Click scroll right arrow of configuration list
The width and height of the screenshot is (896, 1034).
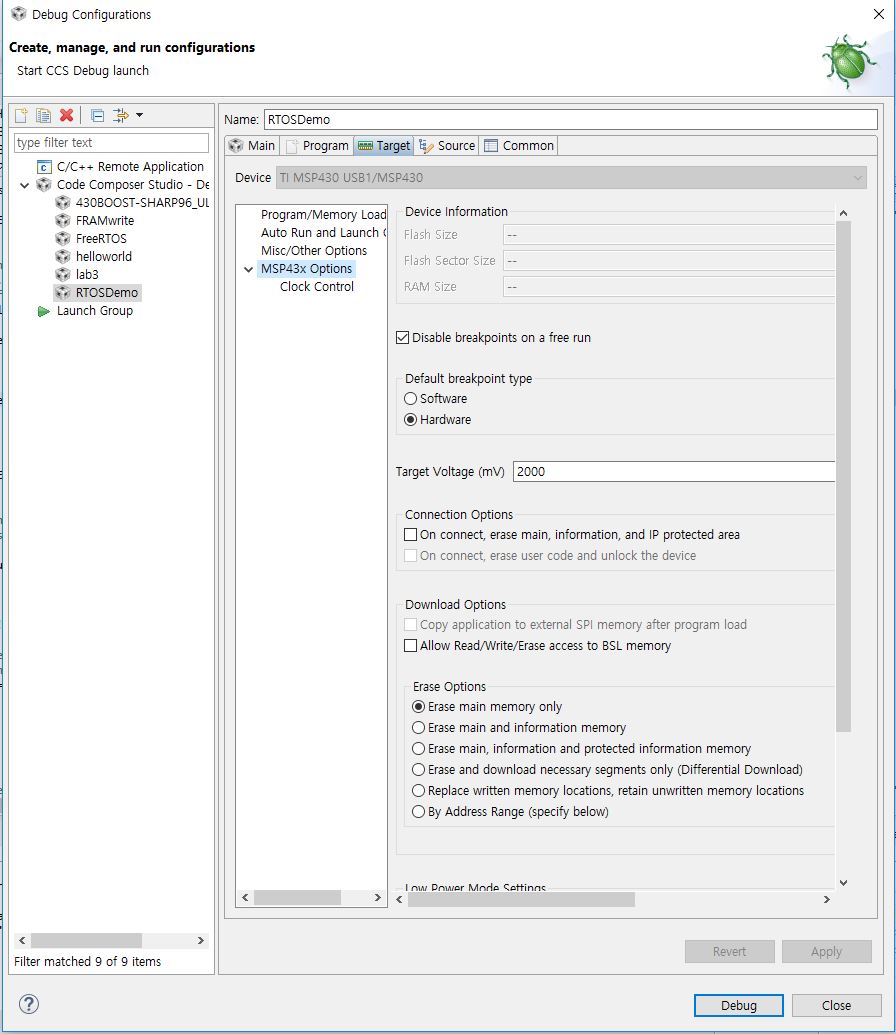click(x=201, y=940)
